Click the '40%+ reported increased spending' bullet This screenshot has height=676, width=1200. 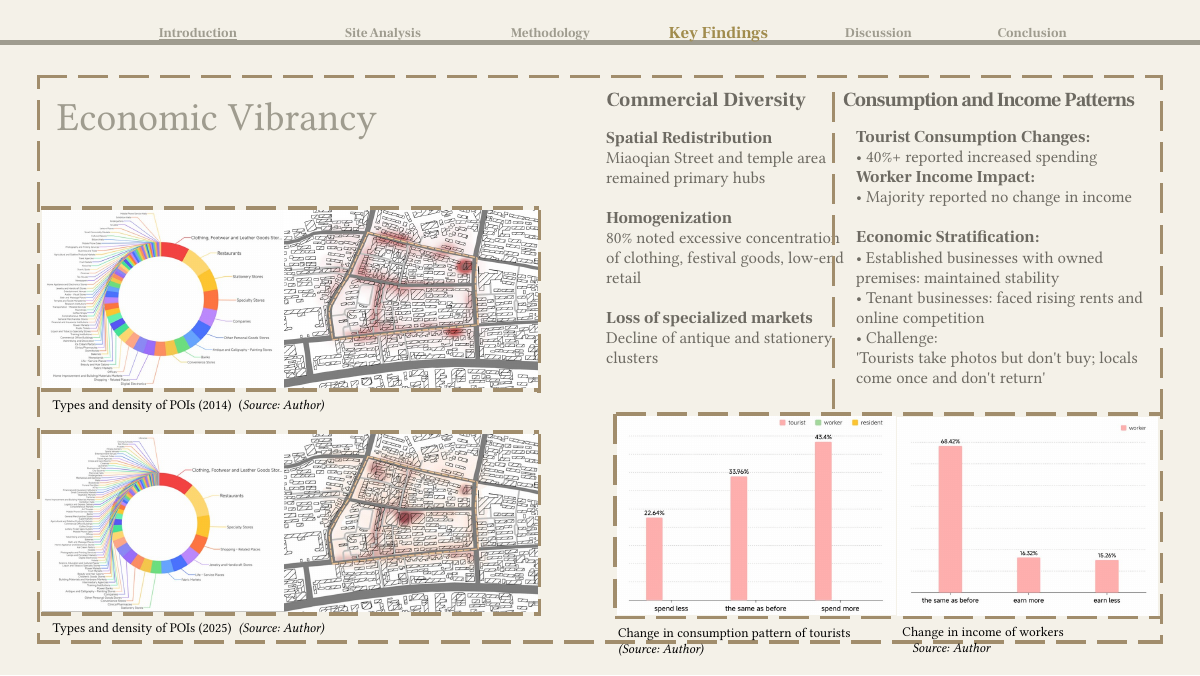pyautogui.click(x=977, y=157)
